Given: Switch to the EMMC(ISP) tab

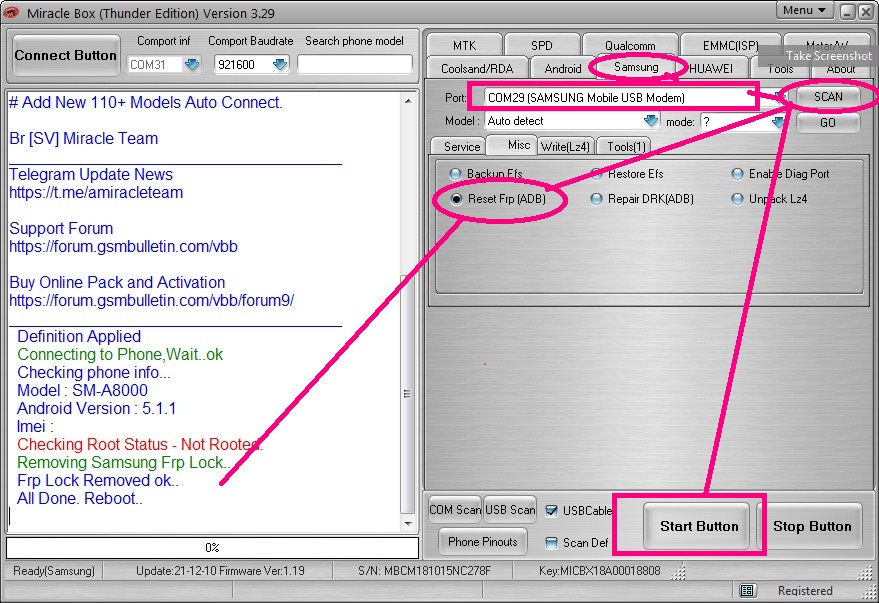Looking at the screenshot, I should 730,45.
